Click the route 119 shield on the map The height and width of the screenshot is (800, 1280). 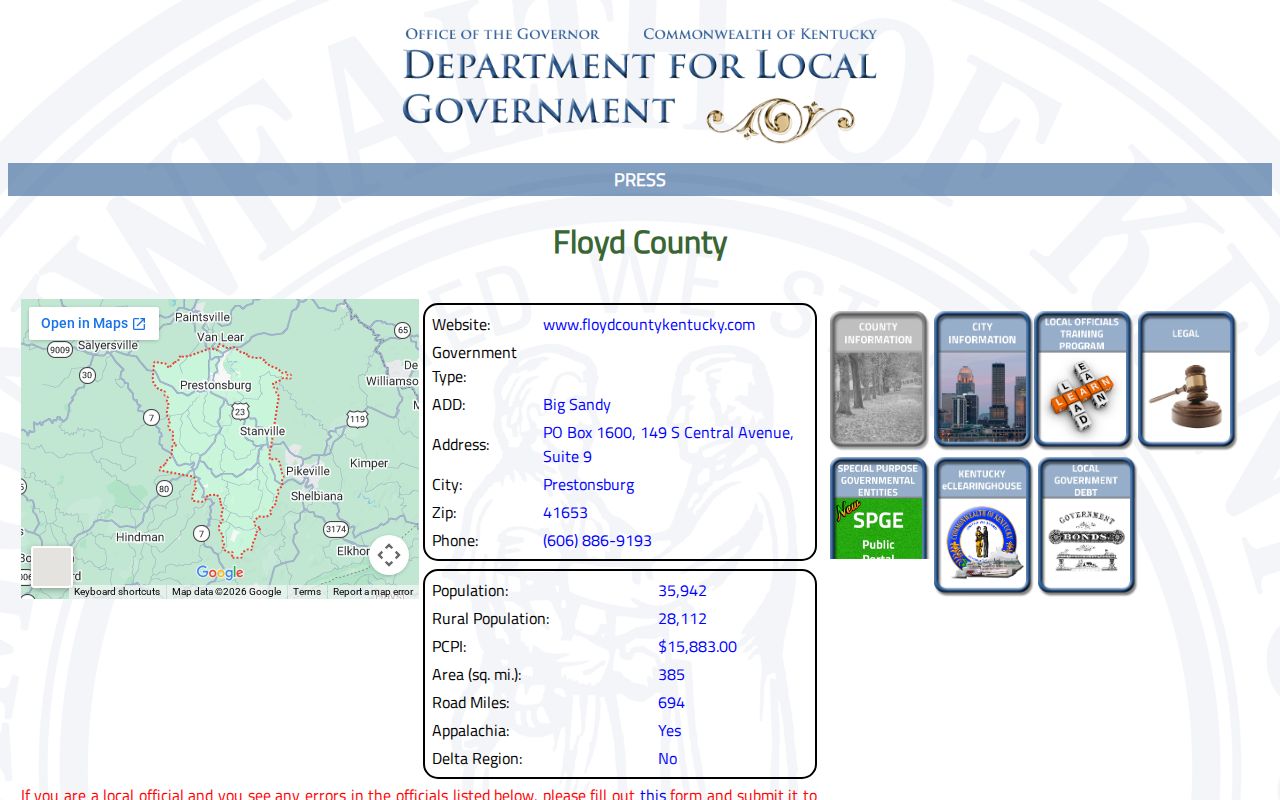(x=357, y=419)
